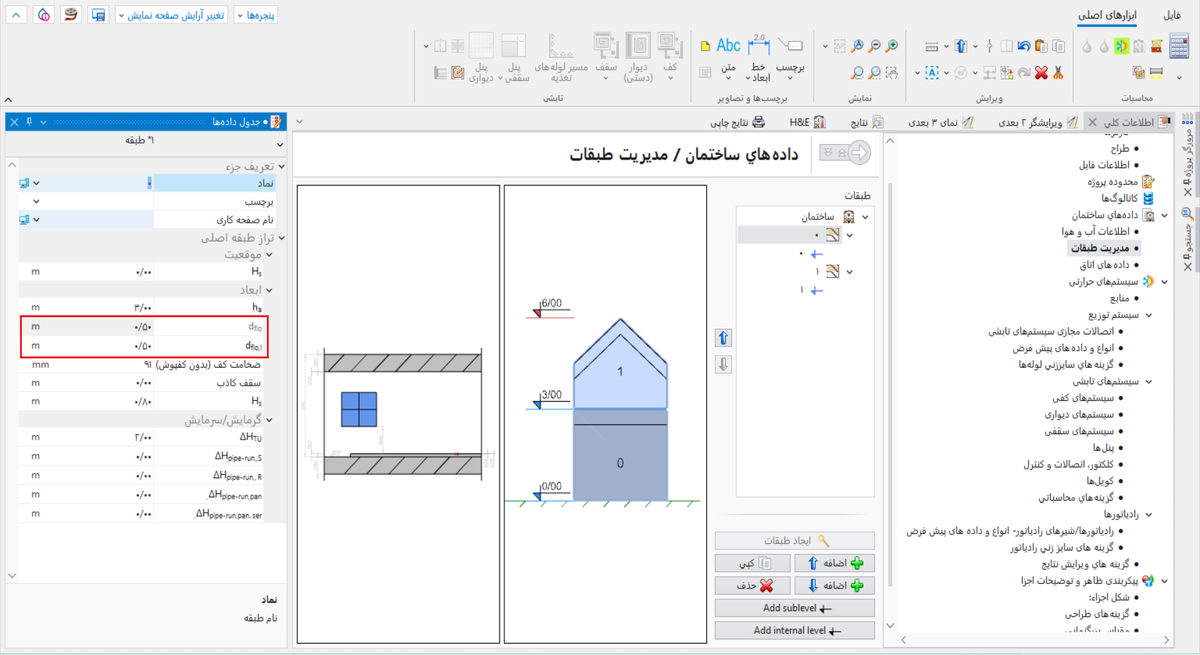This screenshot has height=655, width=1200.
Task: Click the Add sublevel button
Action: (794, 608)
